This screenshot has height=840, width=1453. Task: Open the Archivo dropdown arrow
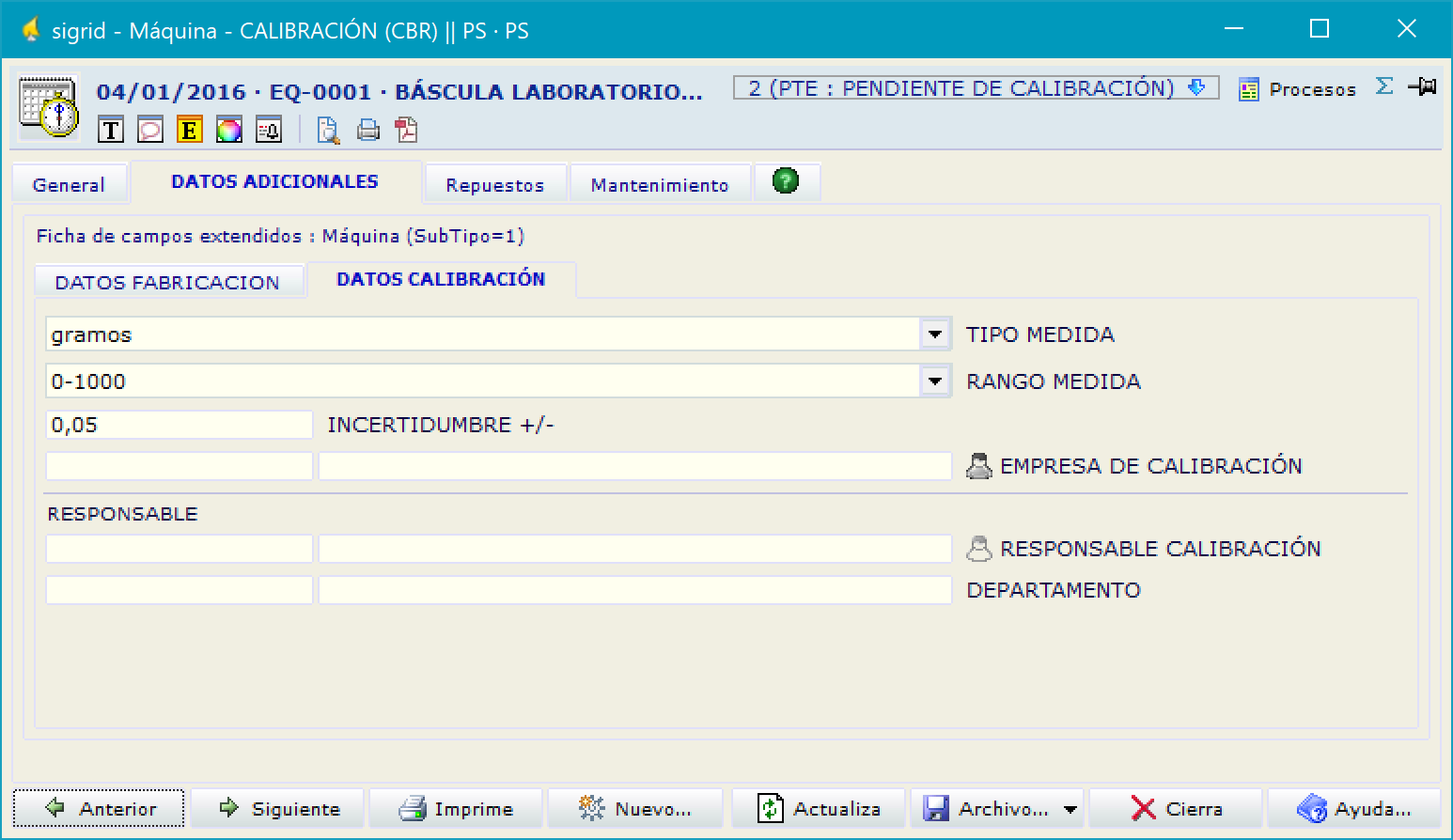[x=1070, y=809]
